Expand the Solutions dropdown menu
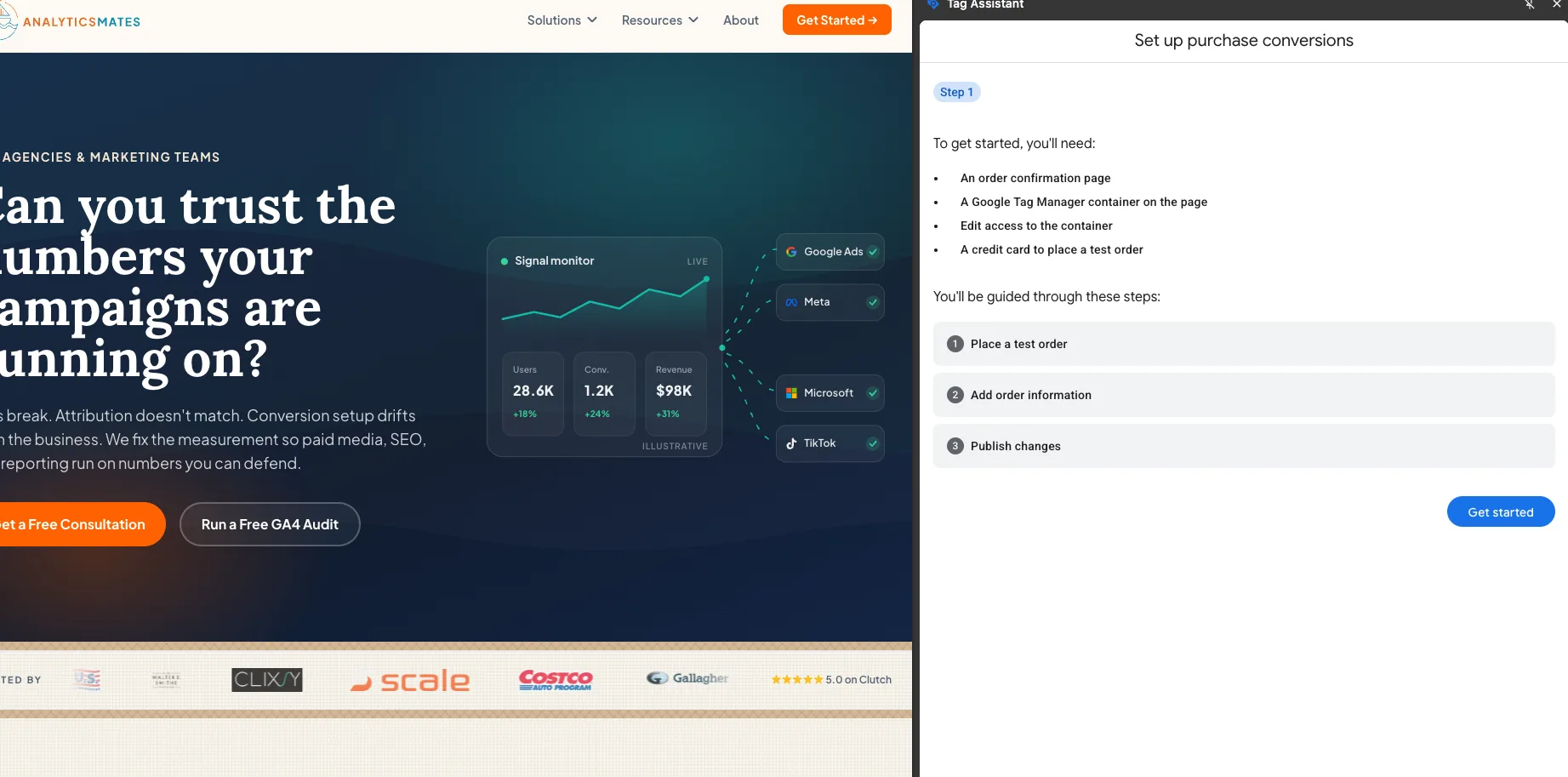 point(562,20)
